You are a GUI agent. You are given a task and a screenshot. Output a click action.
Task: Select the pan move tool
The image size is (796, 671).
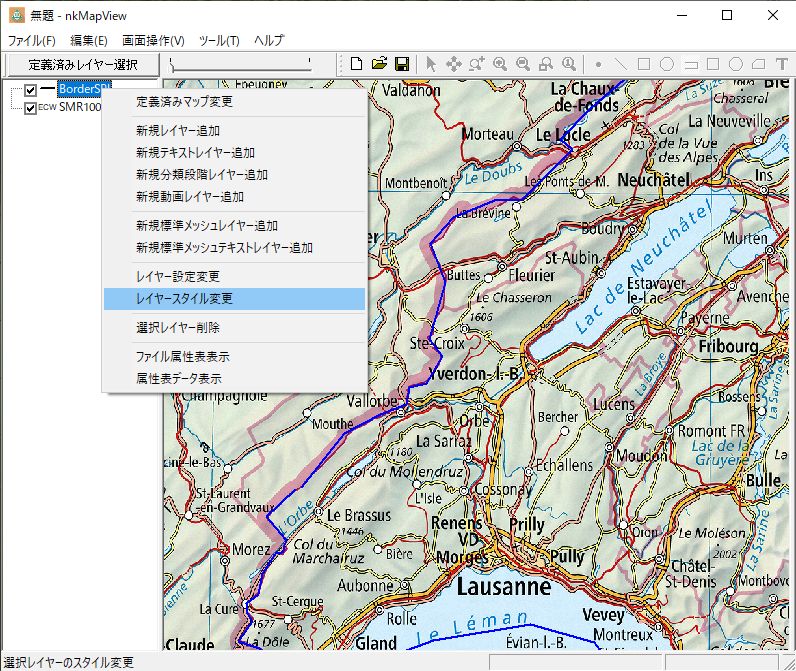(x=453, y=64)
